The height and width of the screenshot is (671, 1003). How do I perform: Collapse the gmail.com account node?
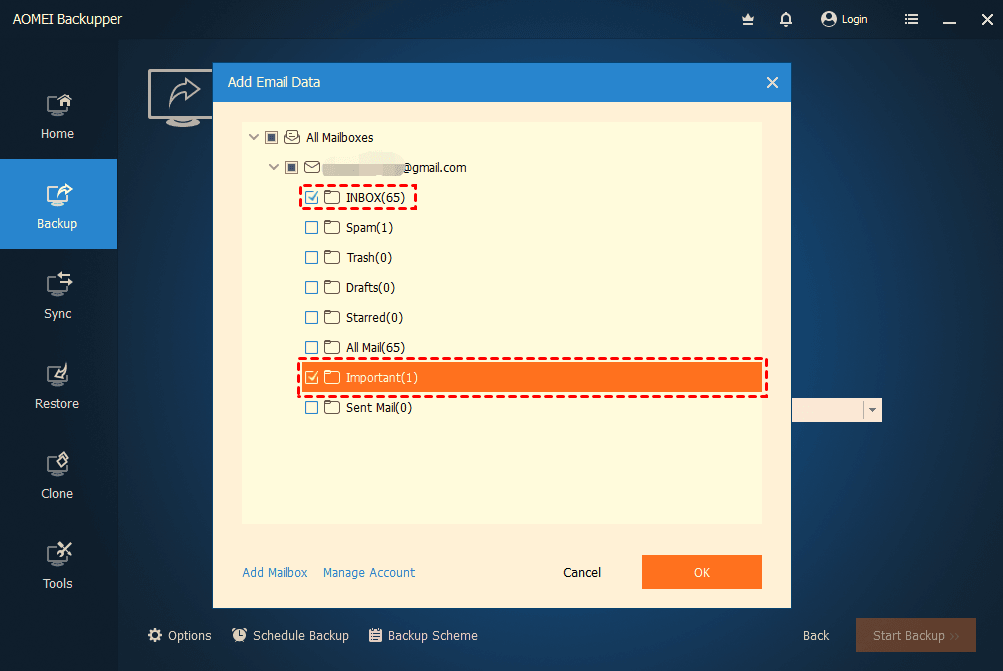click(x=274, y=167)
